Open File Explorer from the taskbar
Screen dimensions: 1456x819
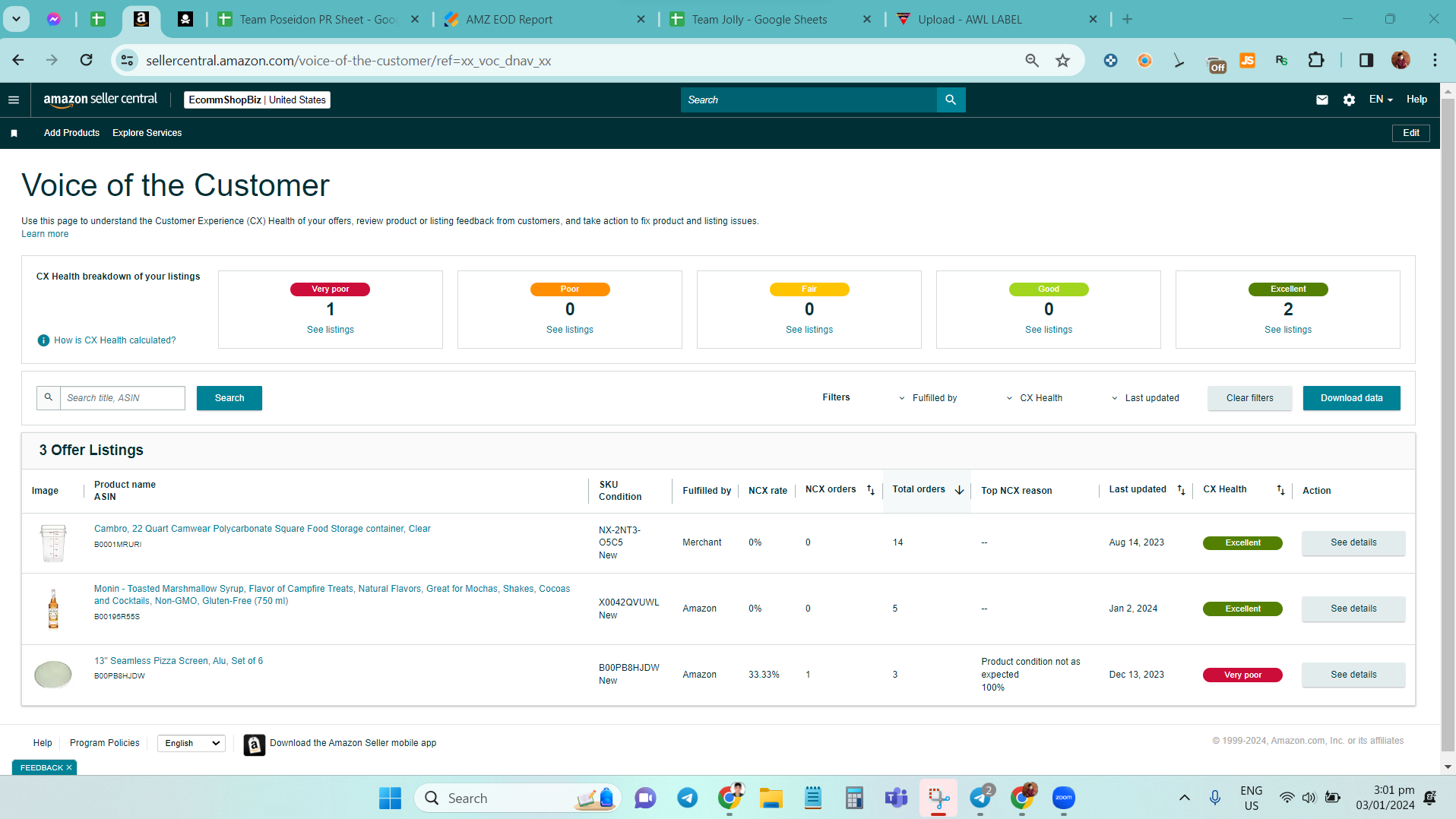point(771,798)
